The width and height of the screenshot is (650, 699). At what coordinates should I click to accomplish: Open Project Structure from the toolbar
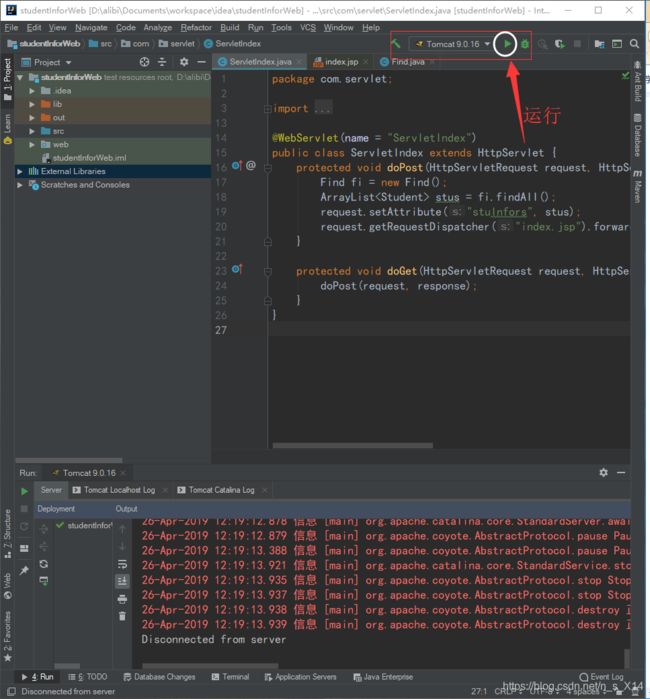pos(599,44)
